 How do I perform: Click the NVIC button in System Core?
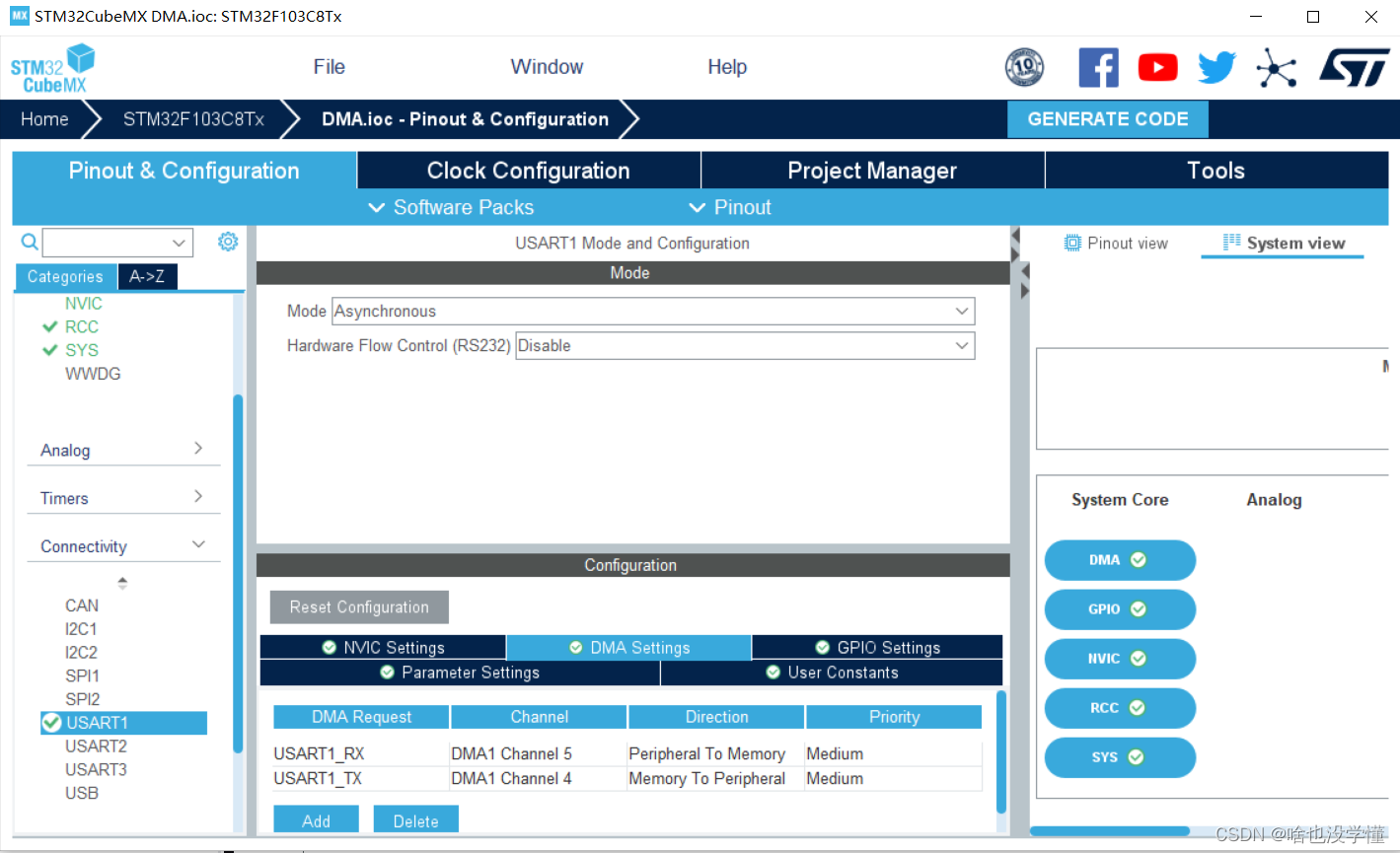pos(1120,659)
